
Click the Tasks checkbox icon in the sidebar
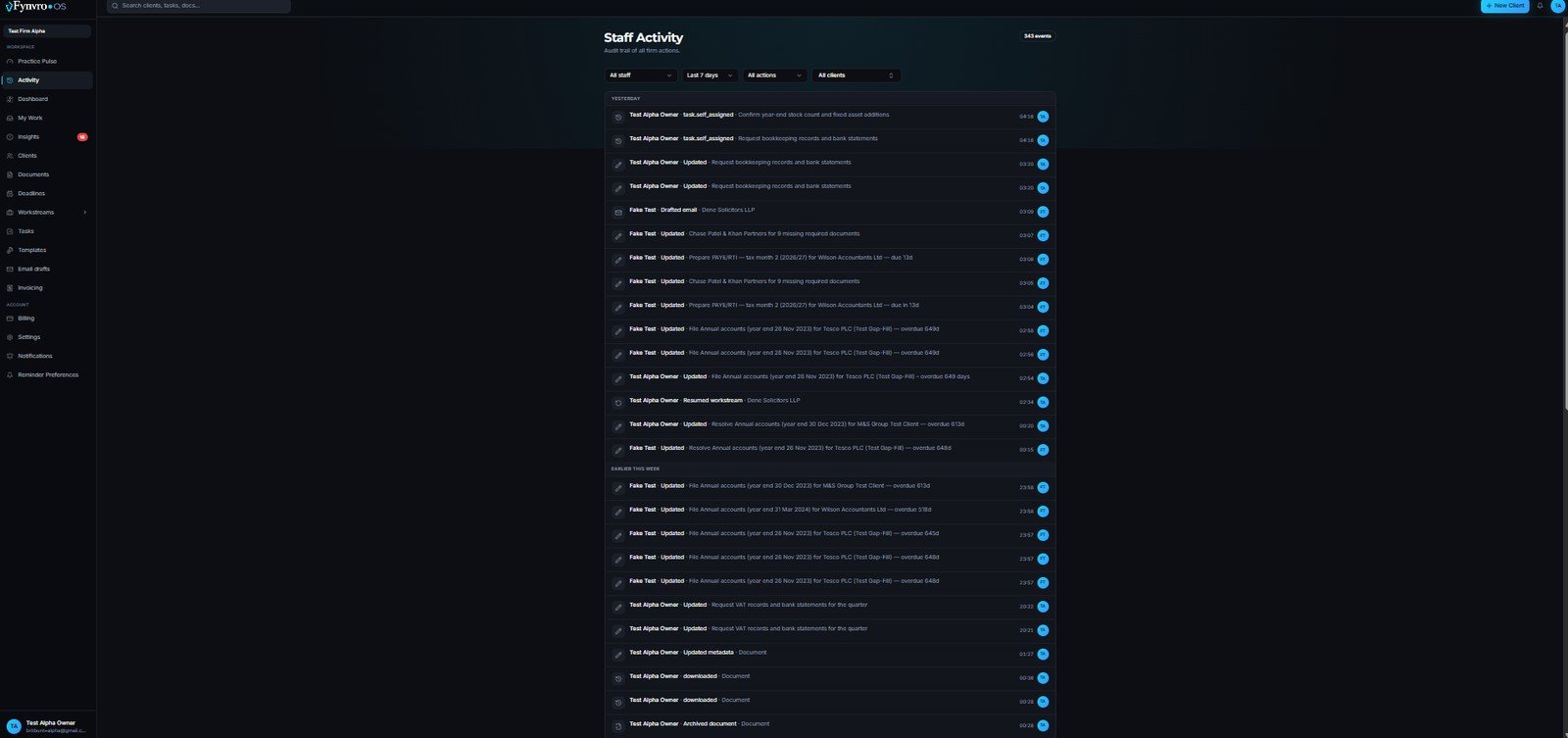(x=10, y=231)
